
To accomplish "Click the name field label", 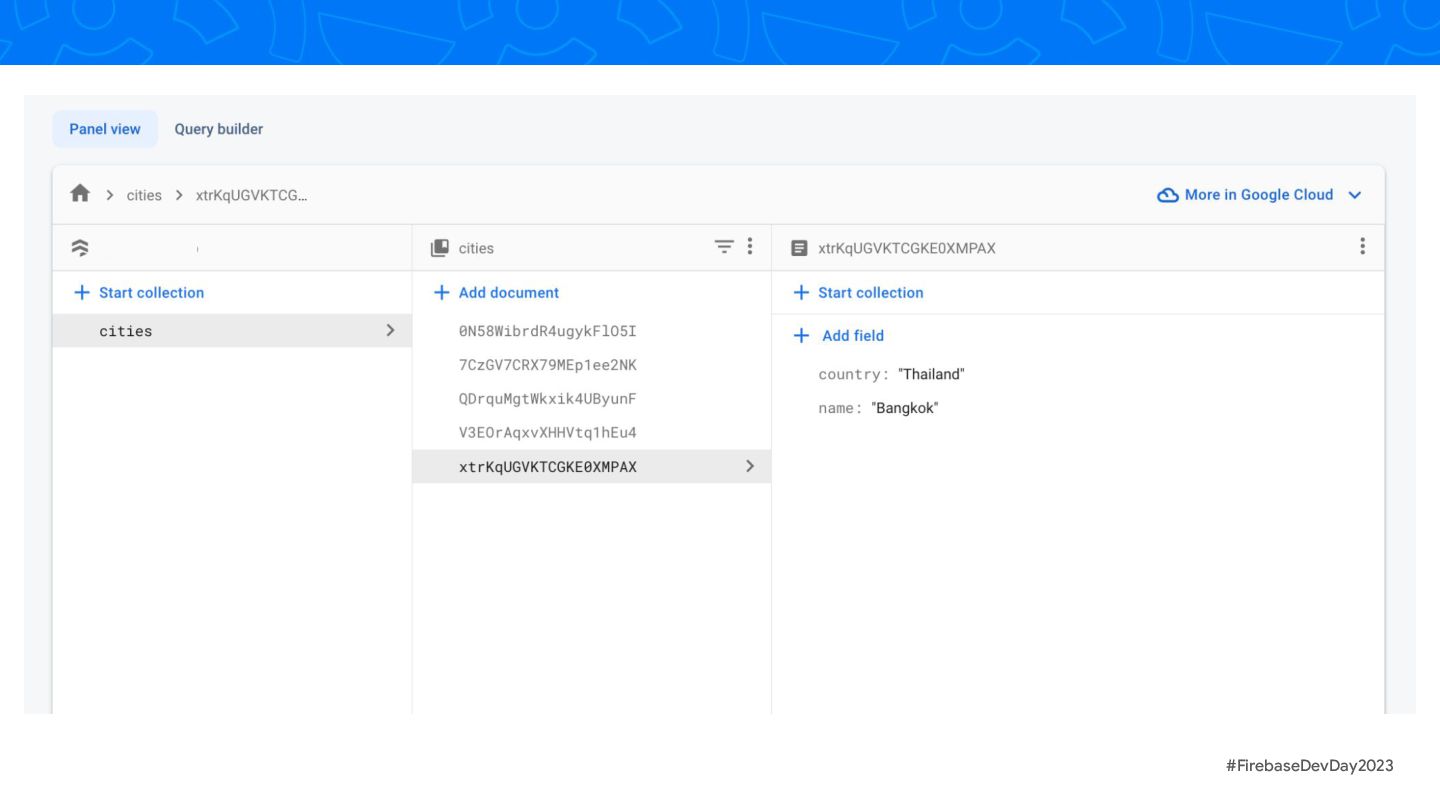I will pos(840,408).
